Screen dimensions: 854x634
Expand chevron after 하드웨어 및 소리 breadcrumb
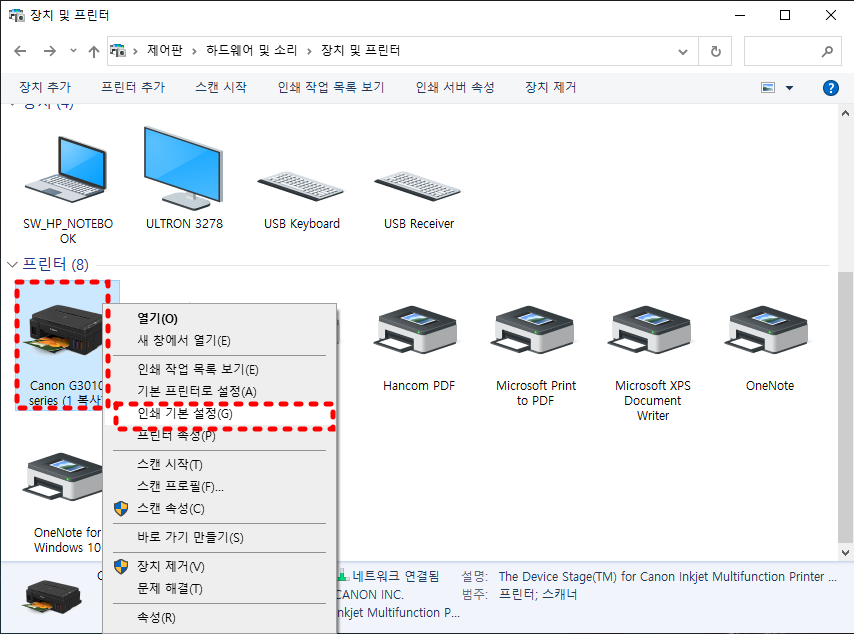click(x=309, y=51)
